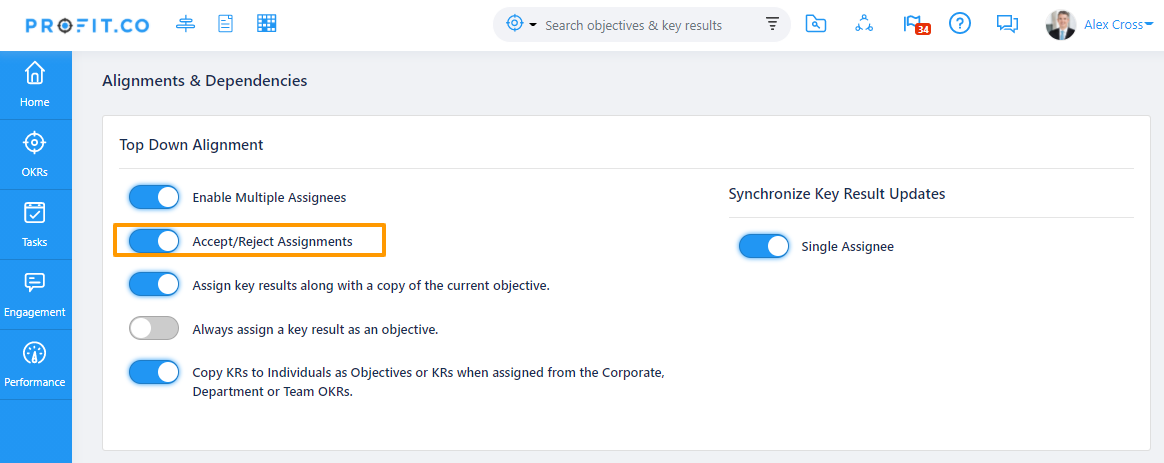Click the Search objectives & key results field
The width and height of the screenshot is (1164, 463).
pos(633,25)
